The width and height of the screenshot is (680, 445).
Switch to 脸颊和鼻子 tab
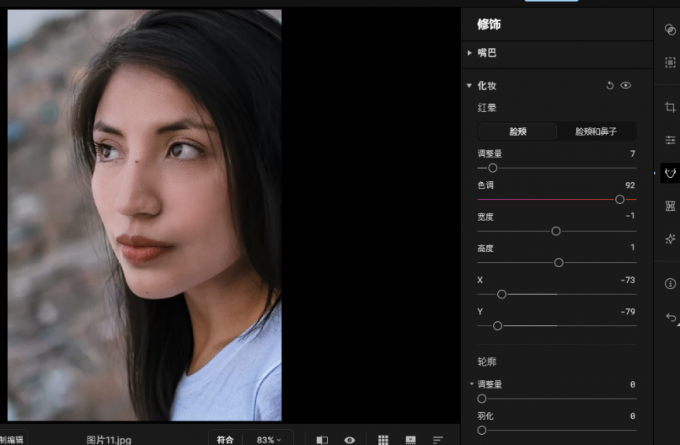click(x=595, y=131)
